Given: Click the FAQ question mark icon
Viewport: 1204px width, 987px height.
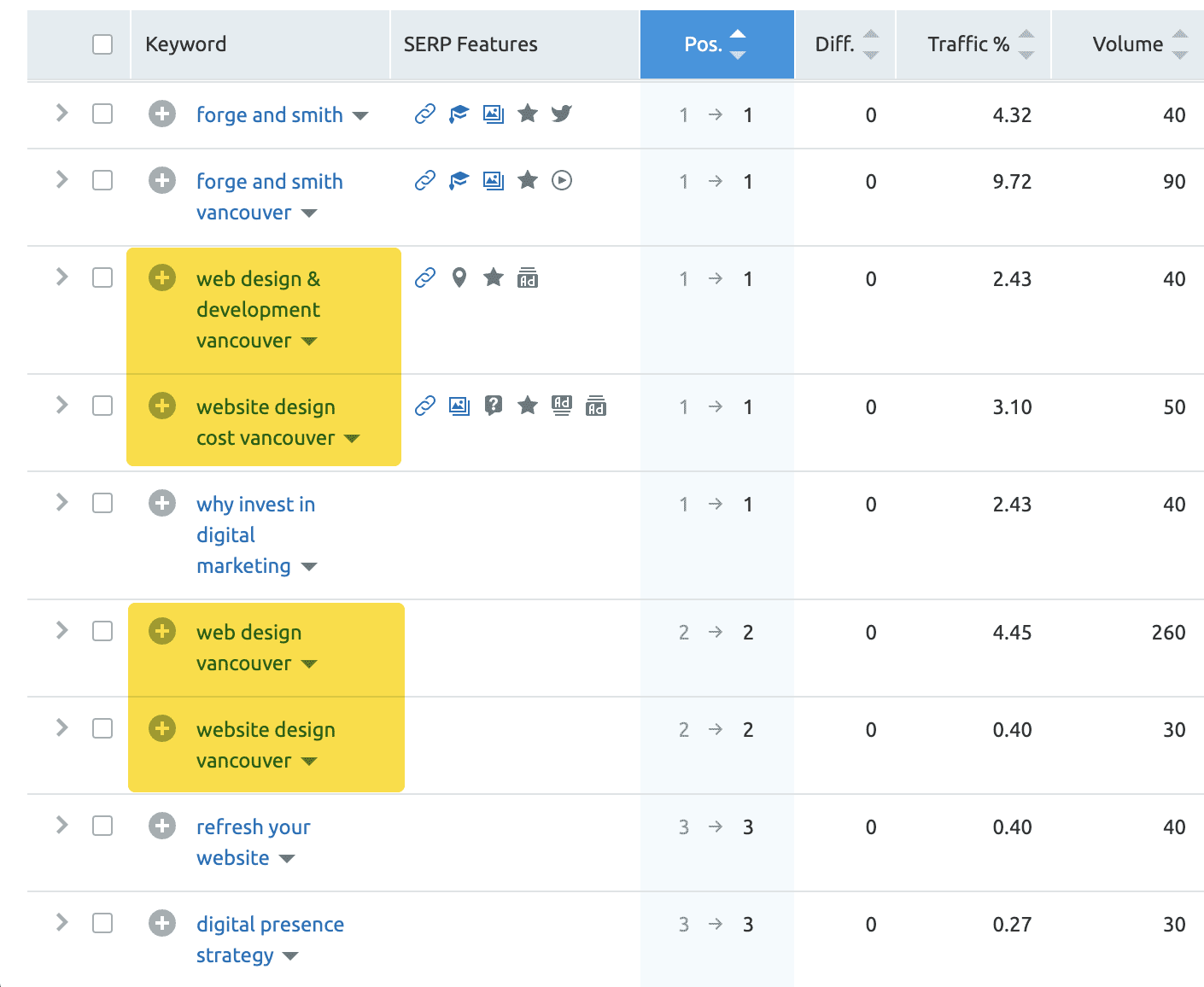Looking at the screenshot, I should (x=493, y=406).
